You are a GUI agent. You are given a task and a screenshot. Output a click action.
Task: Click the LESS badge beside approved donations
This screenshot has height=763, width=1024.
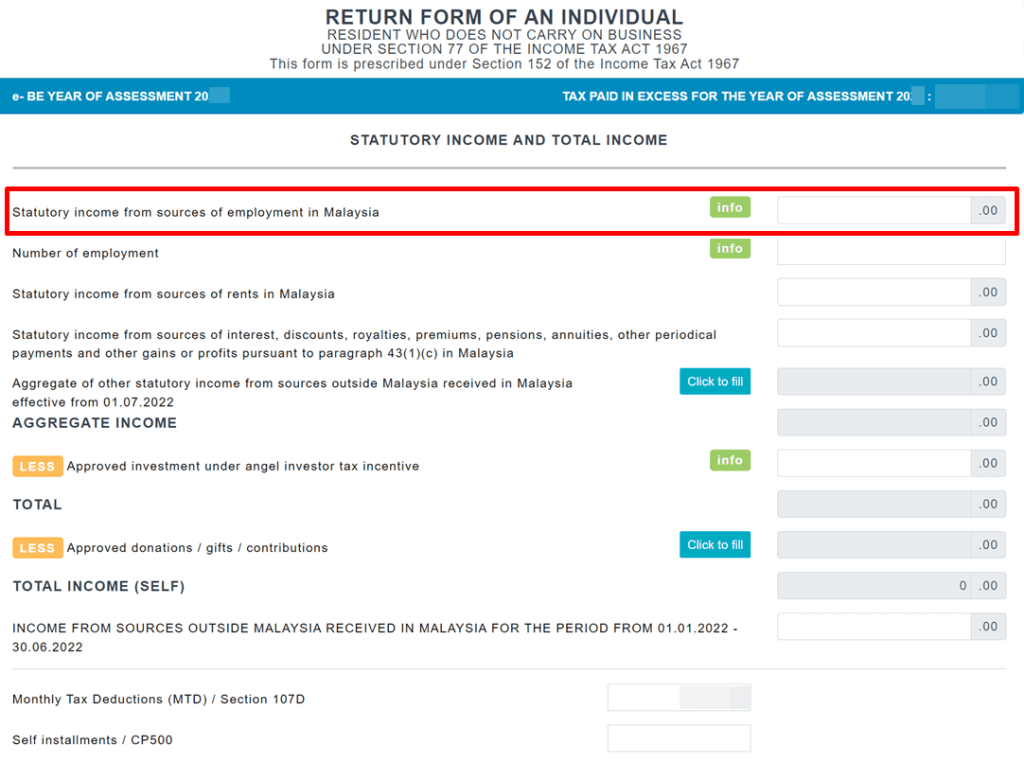tap(37, 548)
